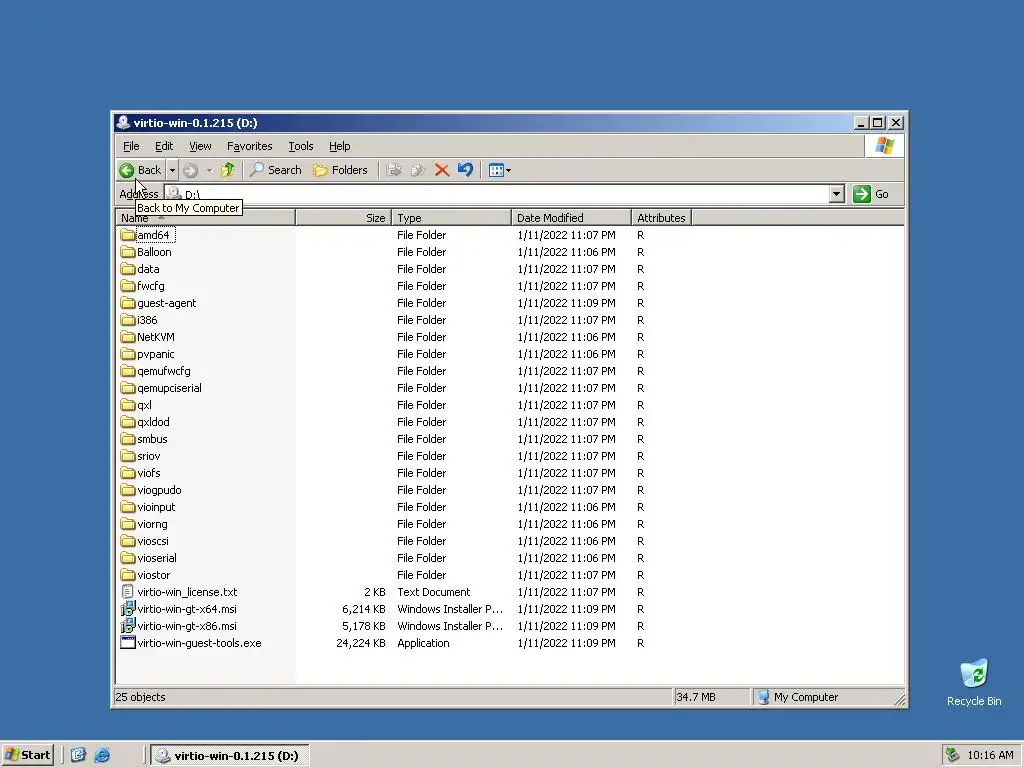Select the viorng folder icon

[x=128, y=524]
